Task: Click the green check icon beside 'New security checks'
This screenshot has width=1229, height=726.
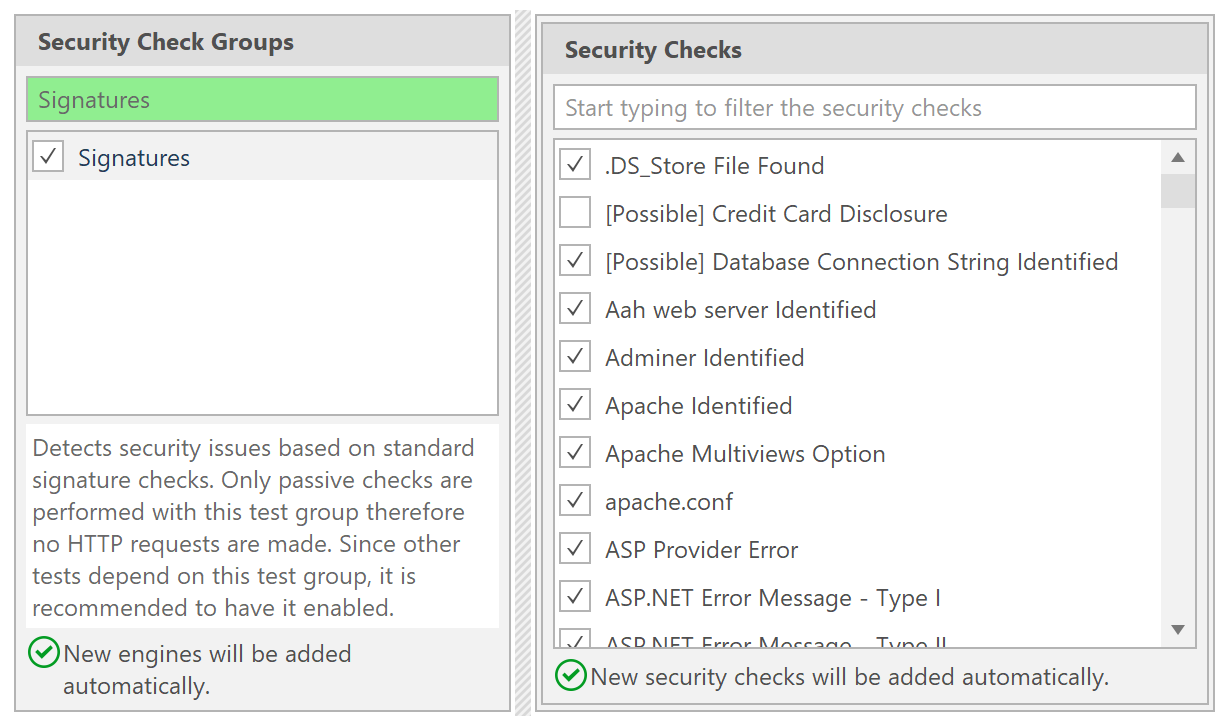Action: coord(571,676)
